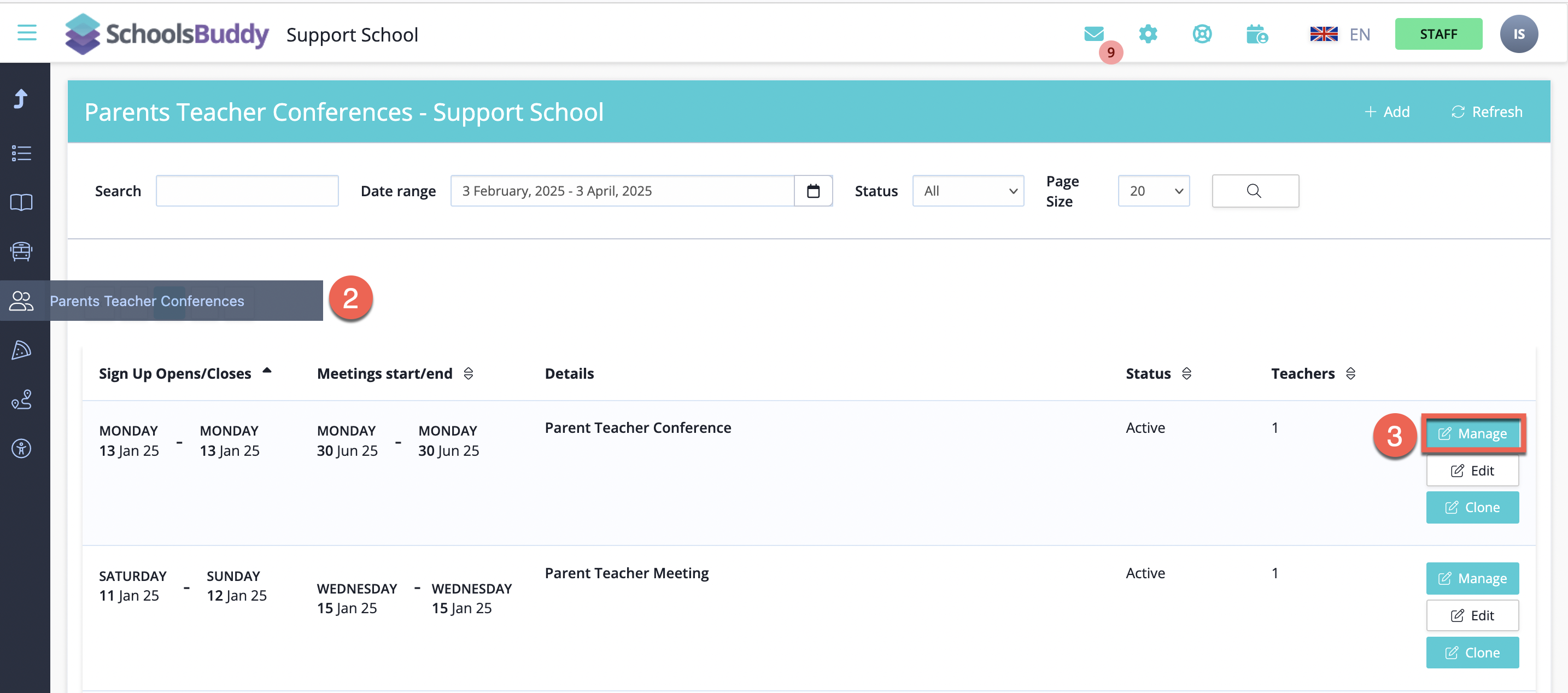
Task: Open the Status dropdown
Action: pos(968,191)
